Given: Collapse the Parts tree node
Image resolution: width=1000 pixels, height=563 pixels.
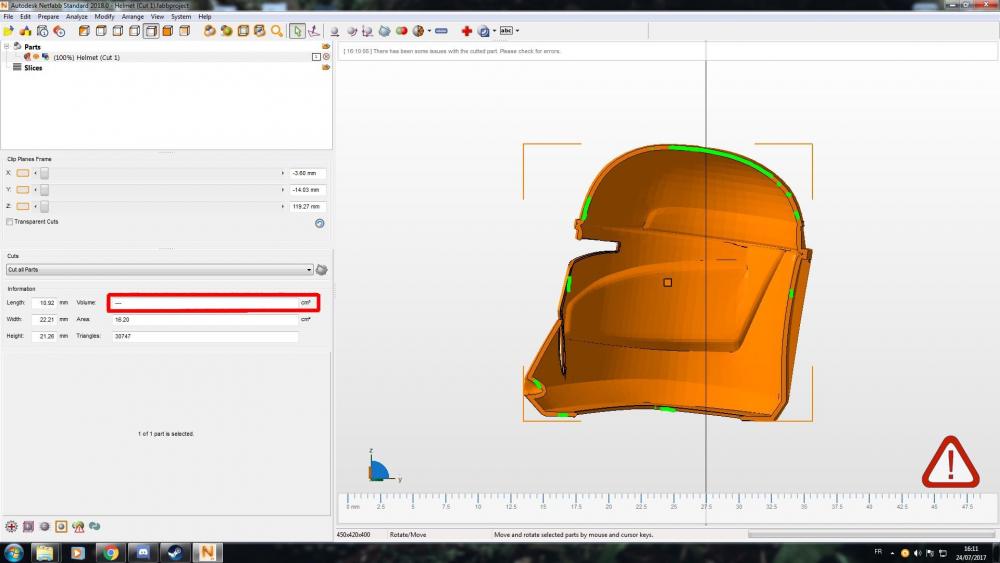Looking at the screenshot, I should tap(6, 47).
